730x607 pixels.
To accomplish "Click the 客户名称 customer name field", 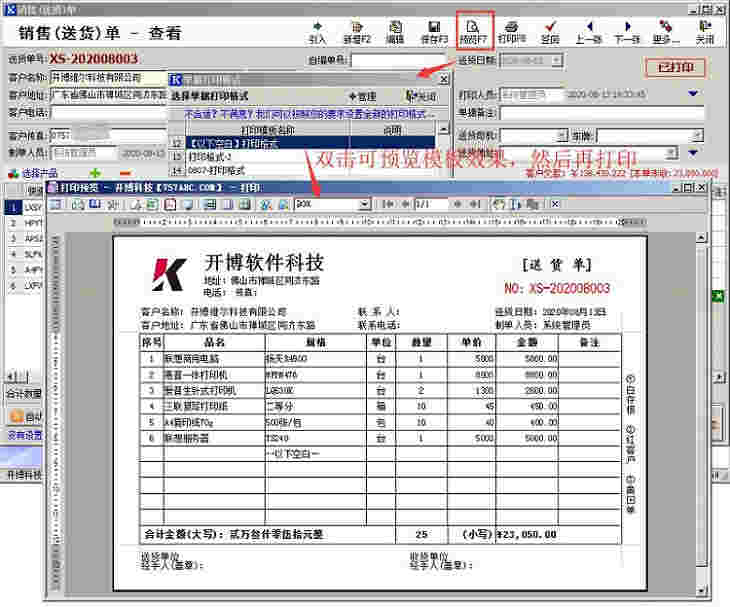I will [108, 78].
